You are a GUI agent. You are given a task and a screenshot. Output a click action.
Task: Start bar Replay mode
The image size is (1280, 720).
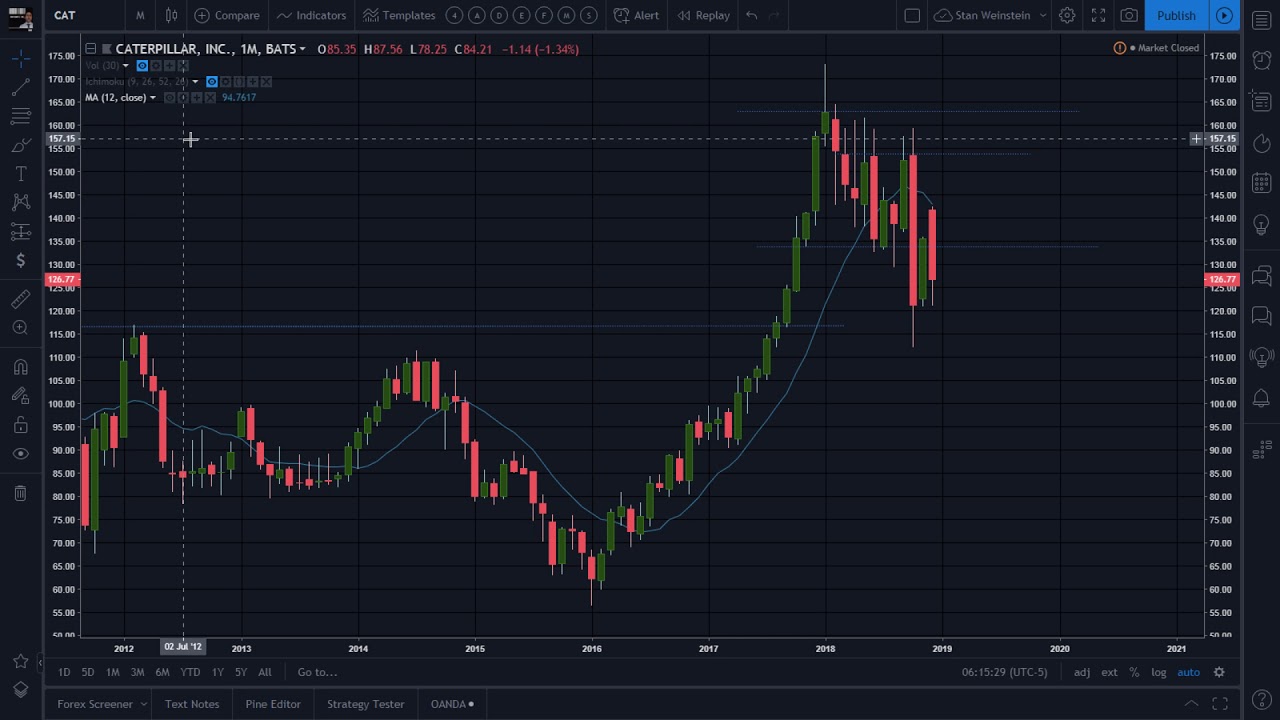703,15
